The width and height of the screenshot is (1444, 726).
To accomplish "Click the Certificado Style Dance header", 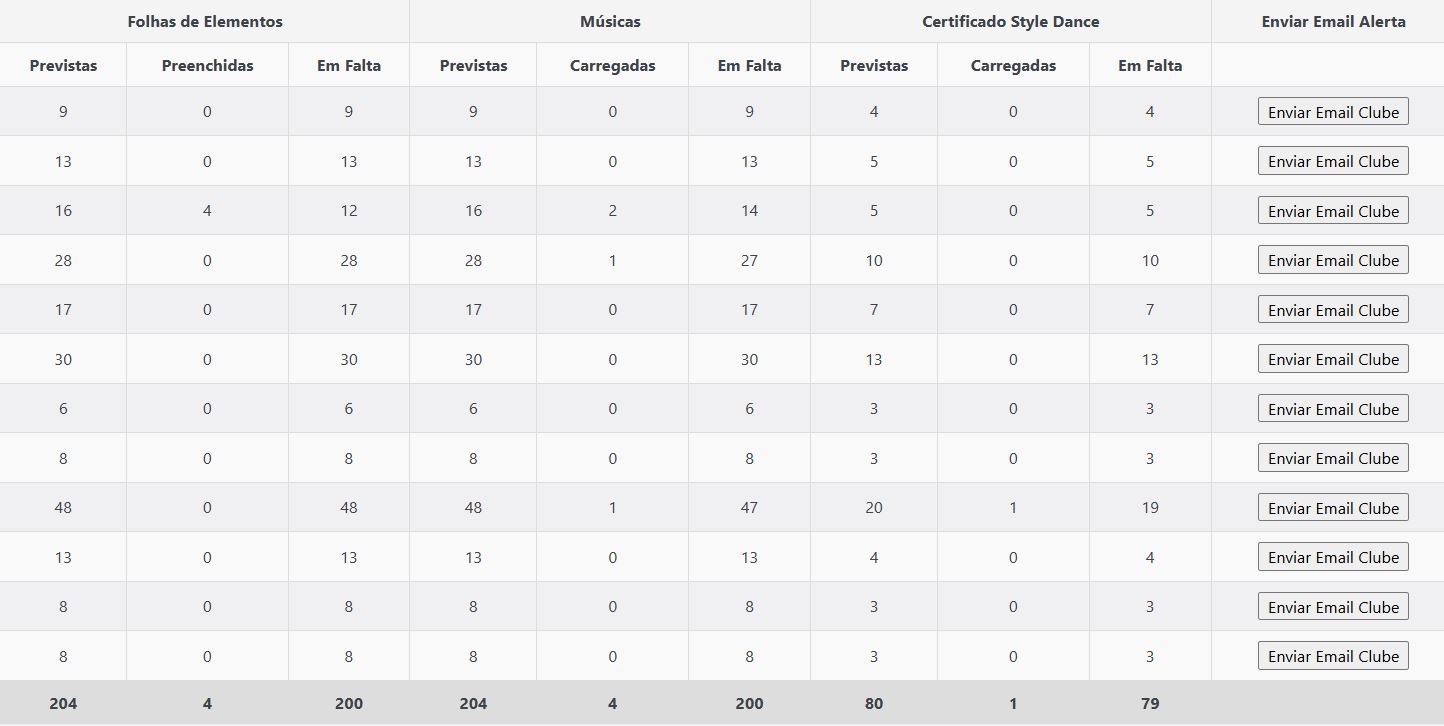I will coord(1010,21).
